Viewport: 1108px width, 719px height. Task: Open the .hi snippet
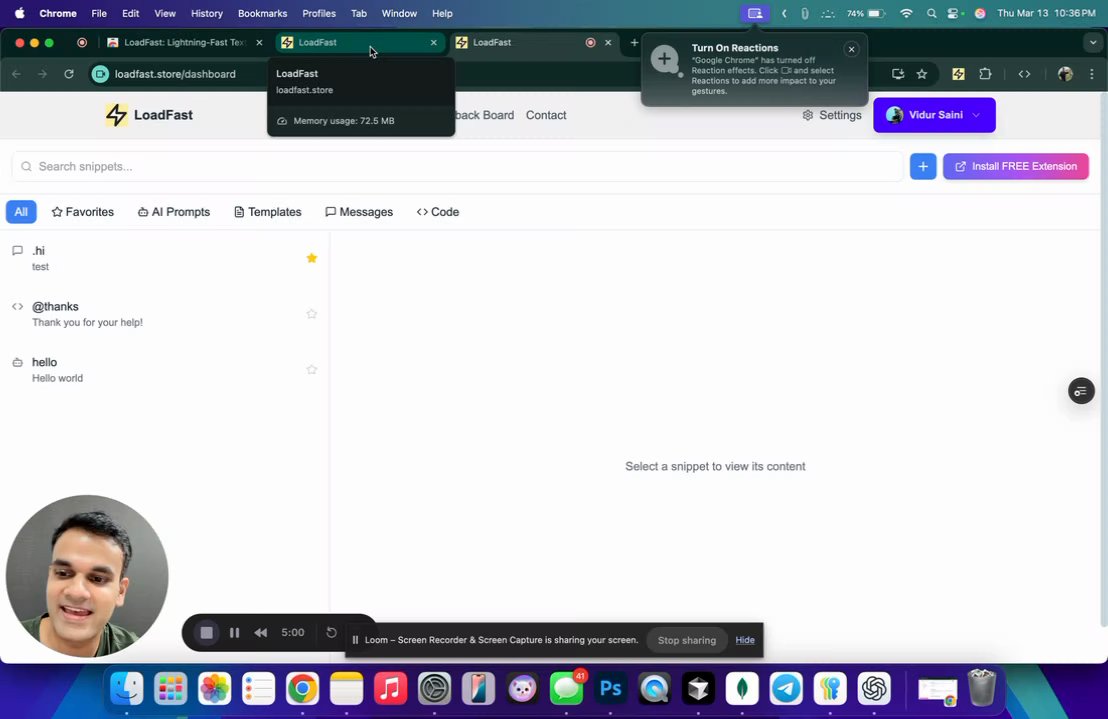coord(165,259)
